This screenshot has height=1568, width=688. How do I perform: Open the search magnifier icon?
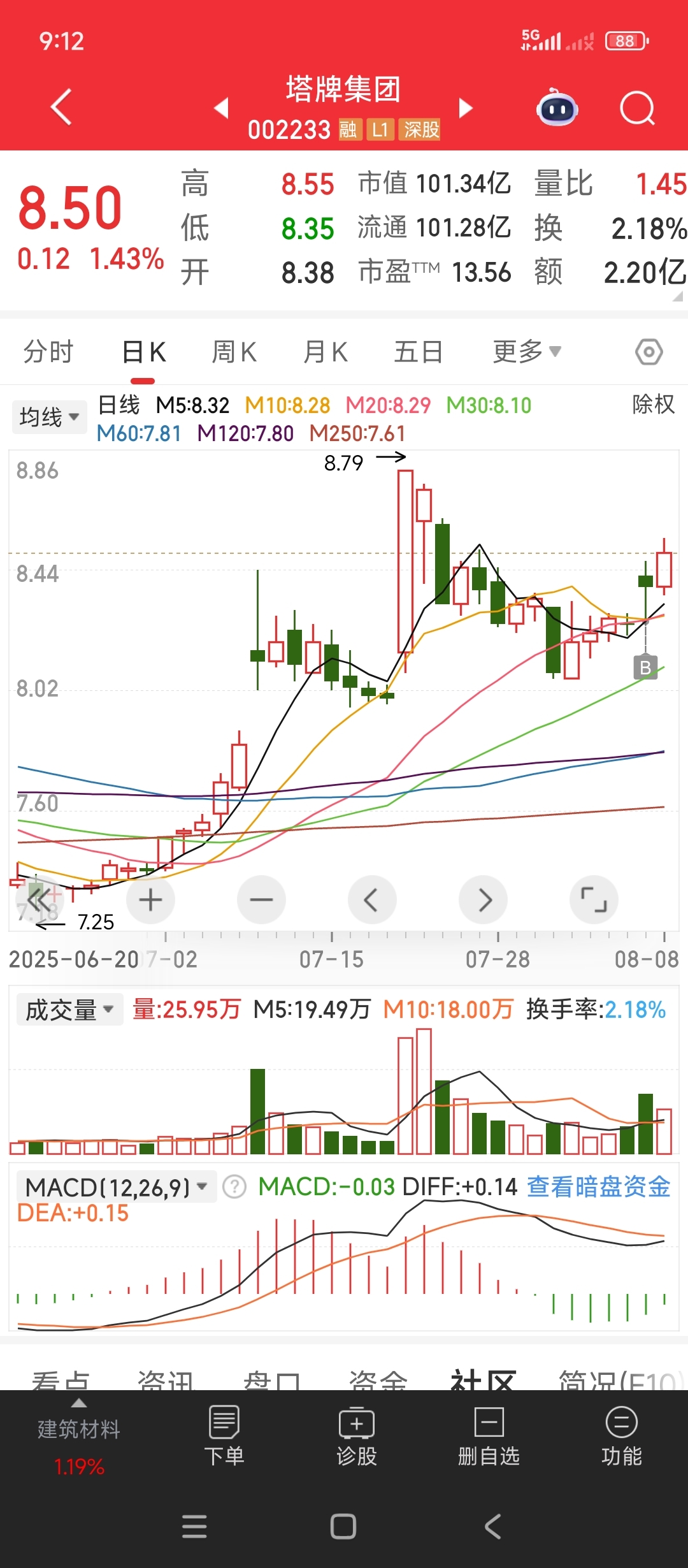638,108
